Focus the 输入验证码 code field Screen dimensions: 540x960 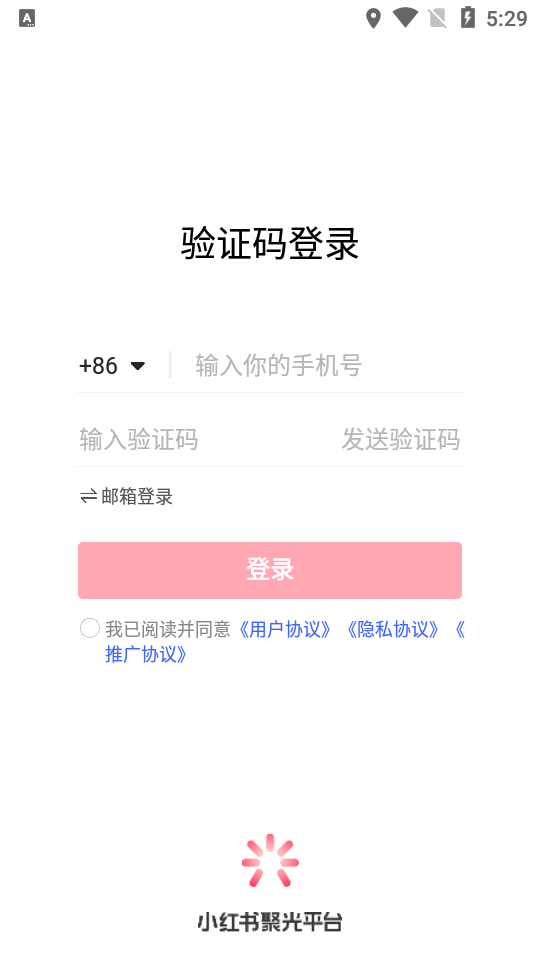(x=205, y=440)
